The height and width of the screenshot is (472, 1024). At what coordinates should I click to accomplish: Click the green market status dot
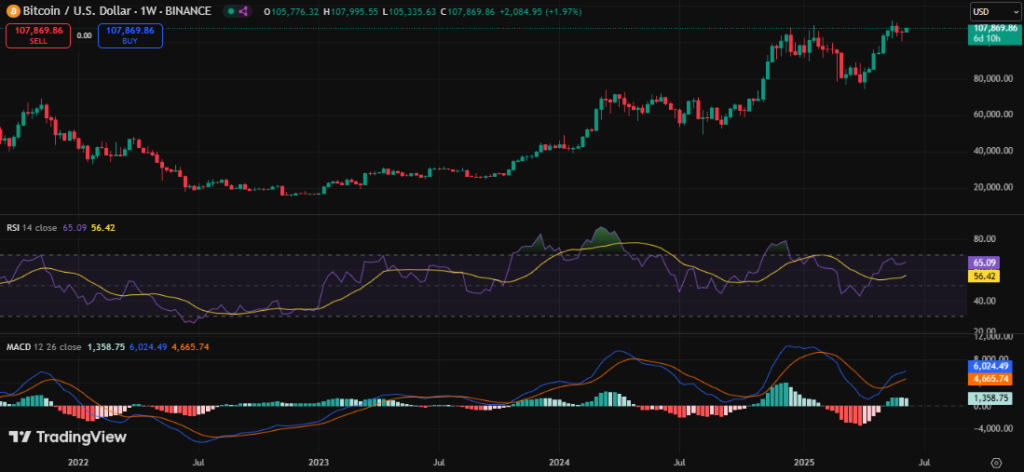pyautogui.click(x=231, y=11)
